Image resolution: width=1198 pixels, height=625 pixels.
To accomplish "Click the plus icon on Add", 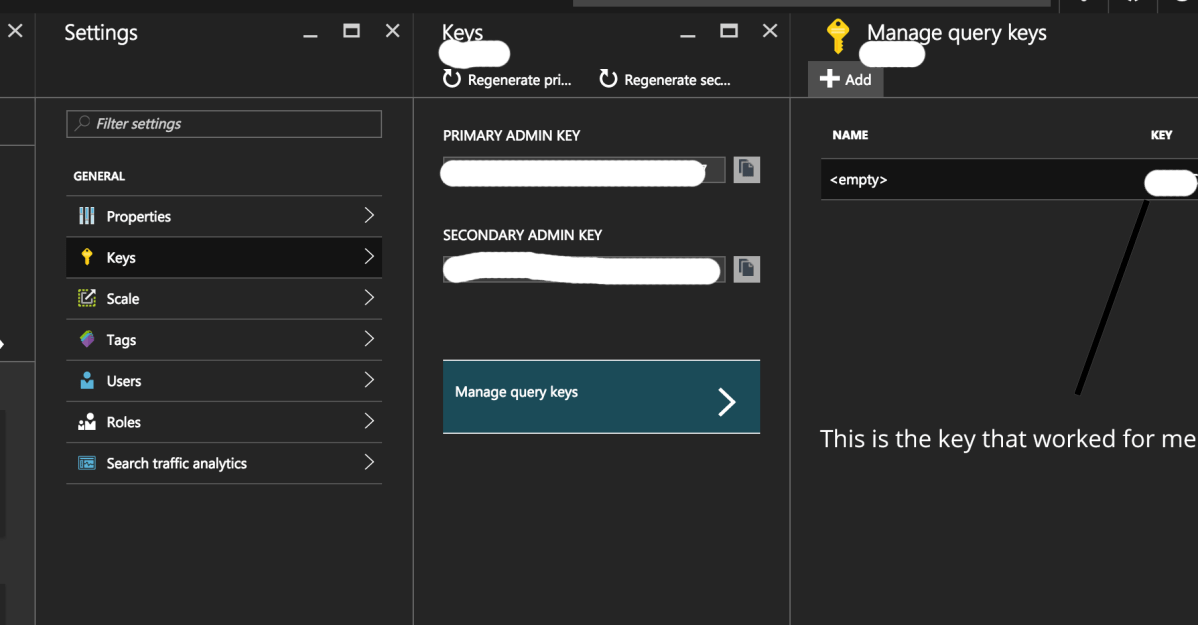I will 829,79.
